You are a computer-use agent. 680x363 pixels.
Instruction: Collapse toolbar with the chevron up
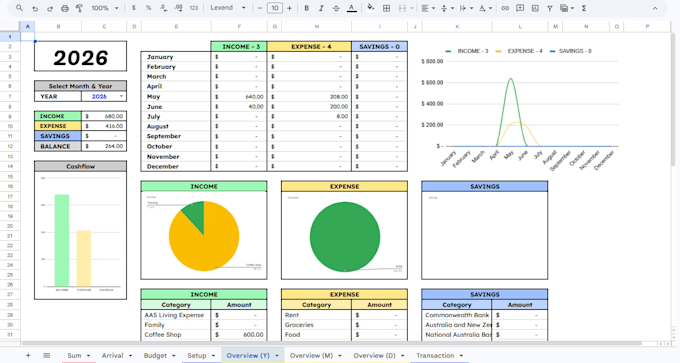(655, 8)
